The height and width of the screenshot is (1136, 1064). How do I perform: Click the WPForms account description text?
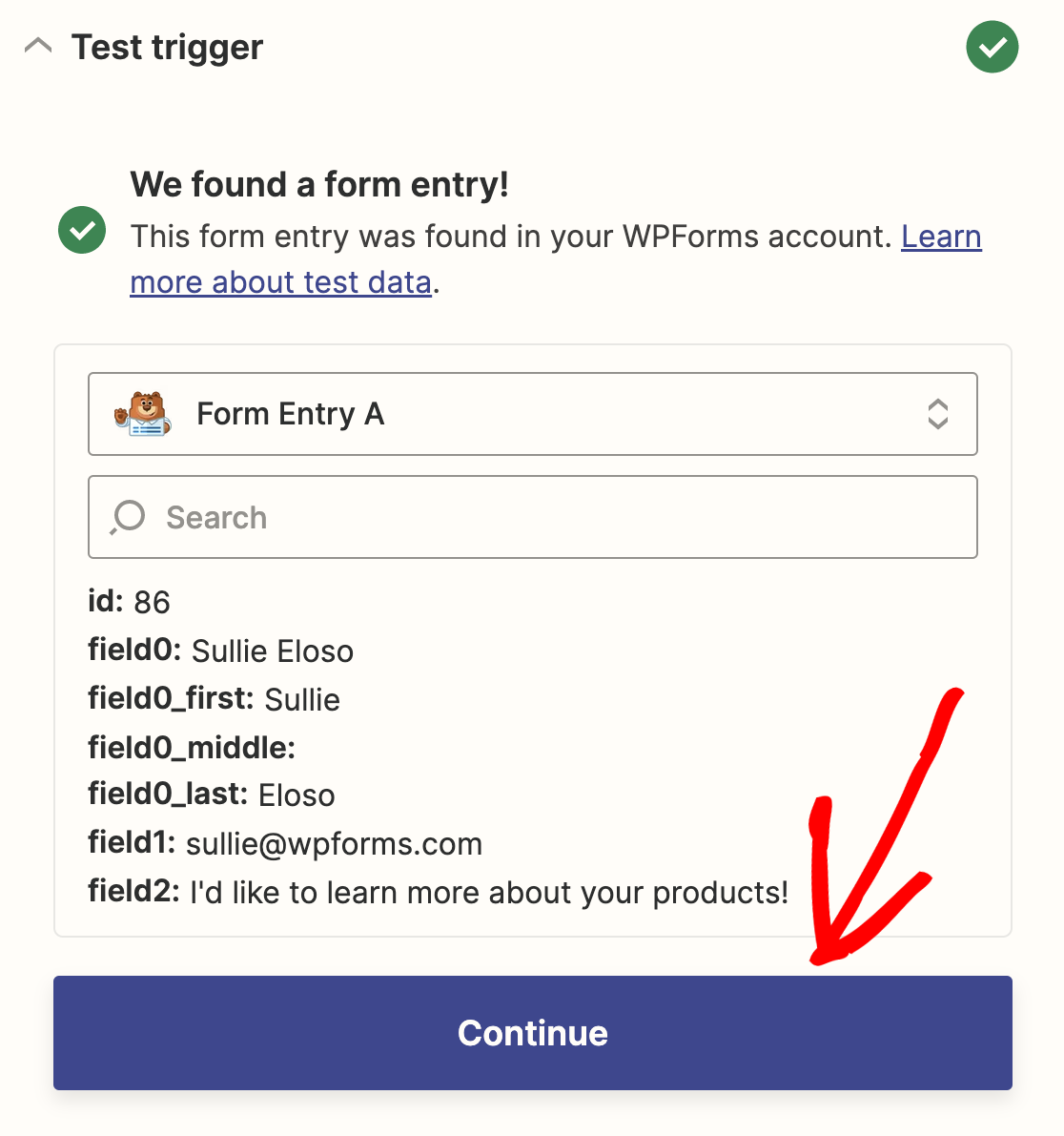(511, 237)
